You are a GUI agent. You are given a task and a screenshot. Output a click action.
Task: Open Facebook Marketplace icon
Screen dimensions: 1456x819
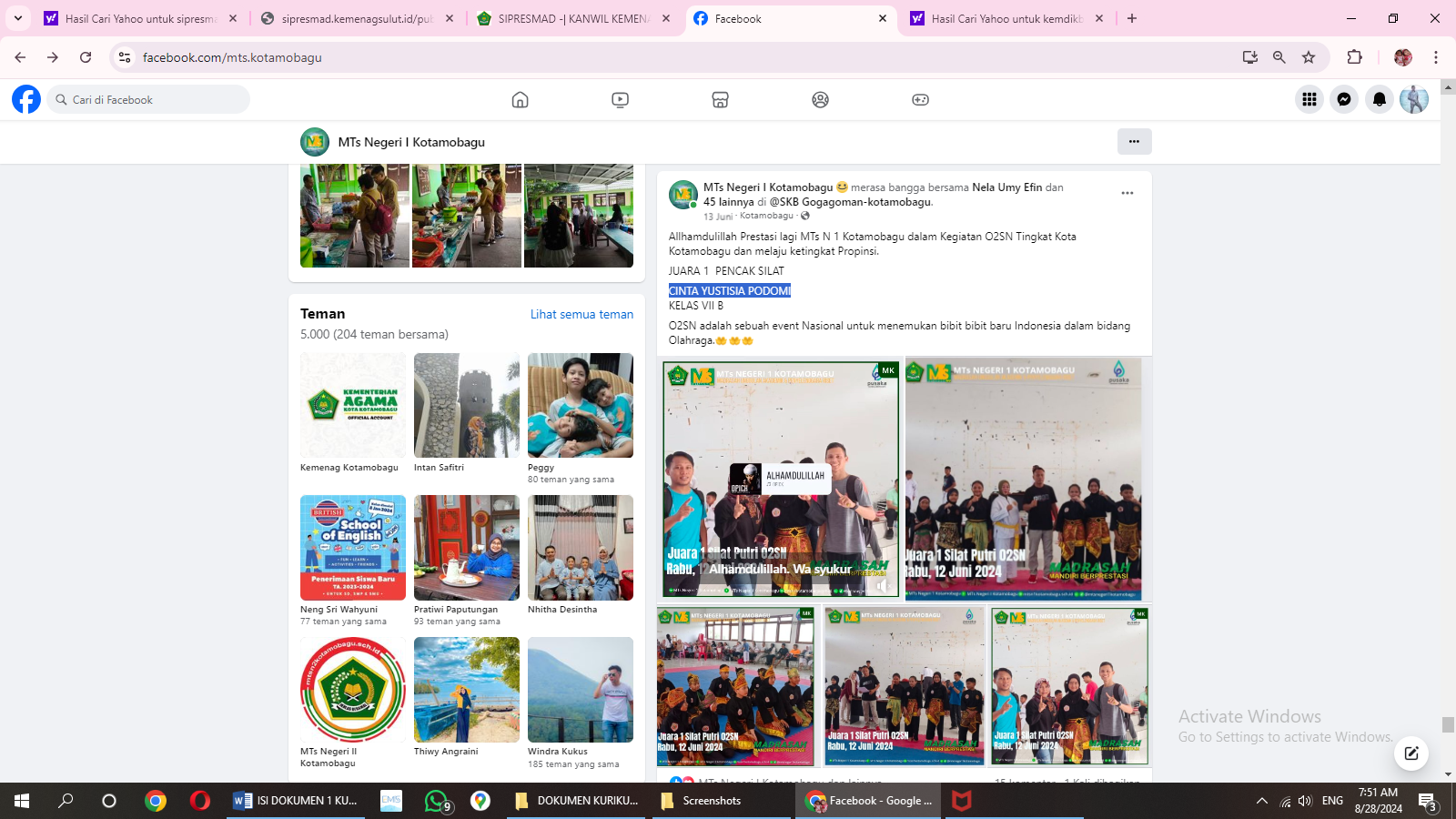click(720, 100)
